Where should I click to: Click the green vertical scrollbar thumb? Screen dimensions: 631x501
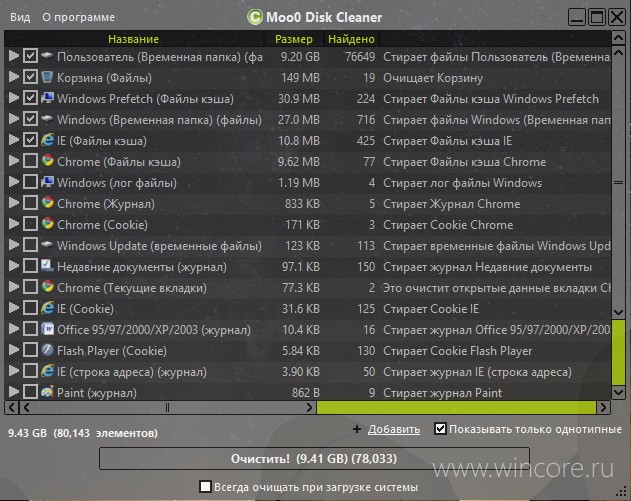(618, 352)
